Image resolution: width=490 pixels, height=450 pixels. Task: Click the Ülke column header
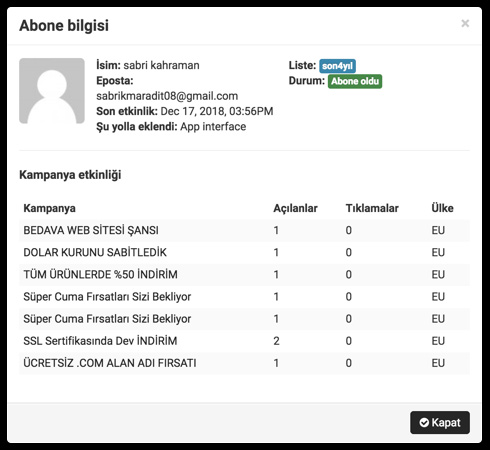click(442, 208)
